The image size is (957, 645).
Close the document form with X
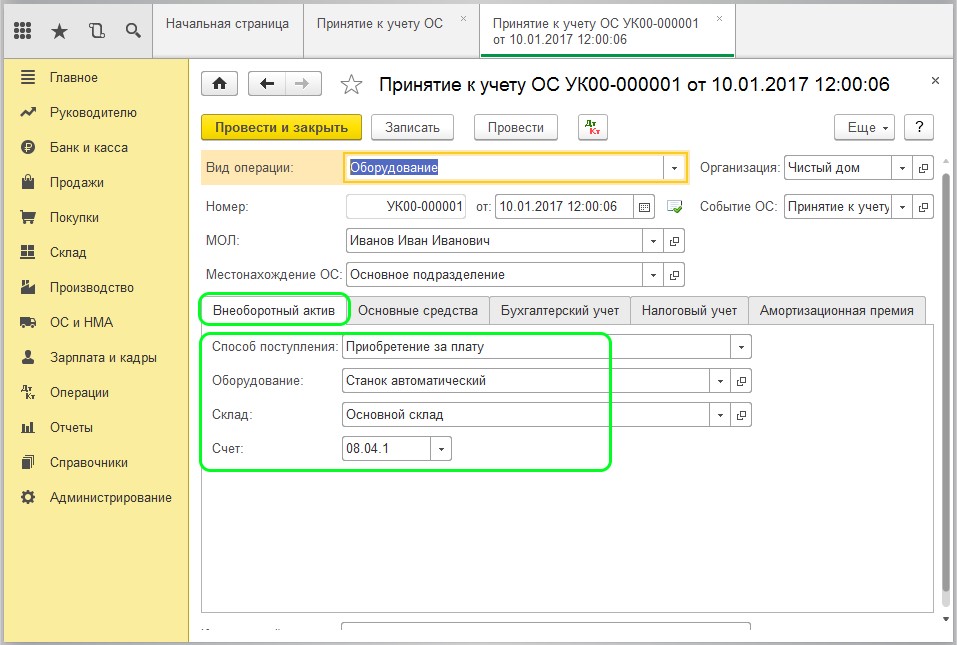point(935,81)
